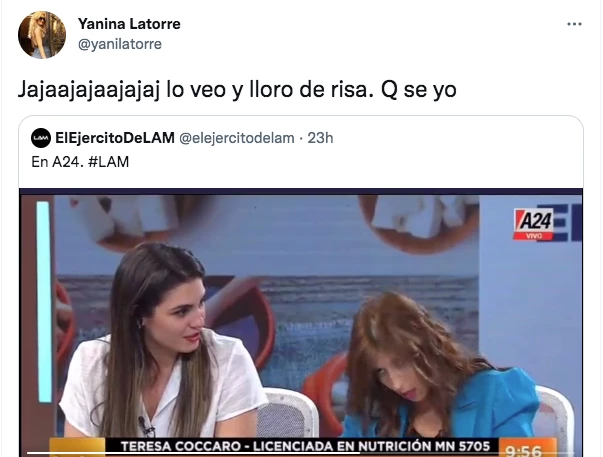Click Yanina Latorre's profile avatar
This screenshot has width=603, height=457.
click(42, 35)
